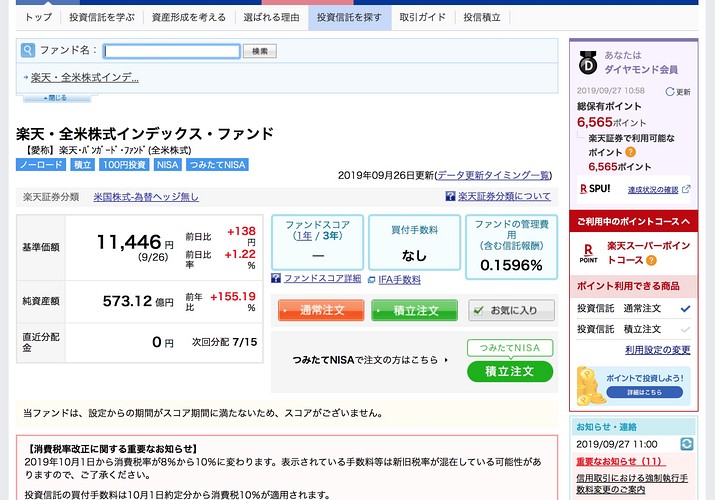Select the 1年 fund score period link
This screenshot has height=500, width=715.
pyautogui.click(x=304, y=236)
